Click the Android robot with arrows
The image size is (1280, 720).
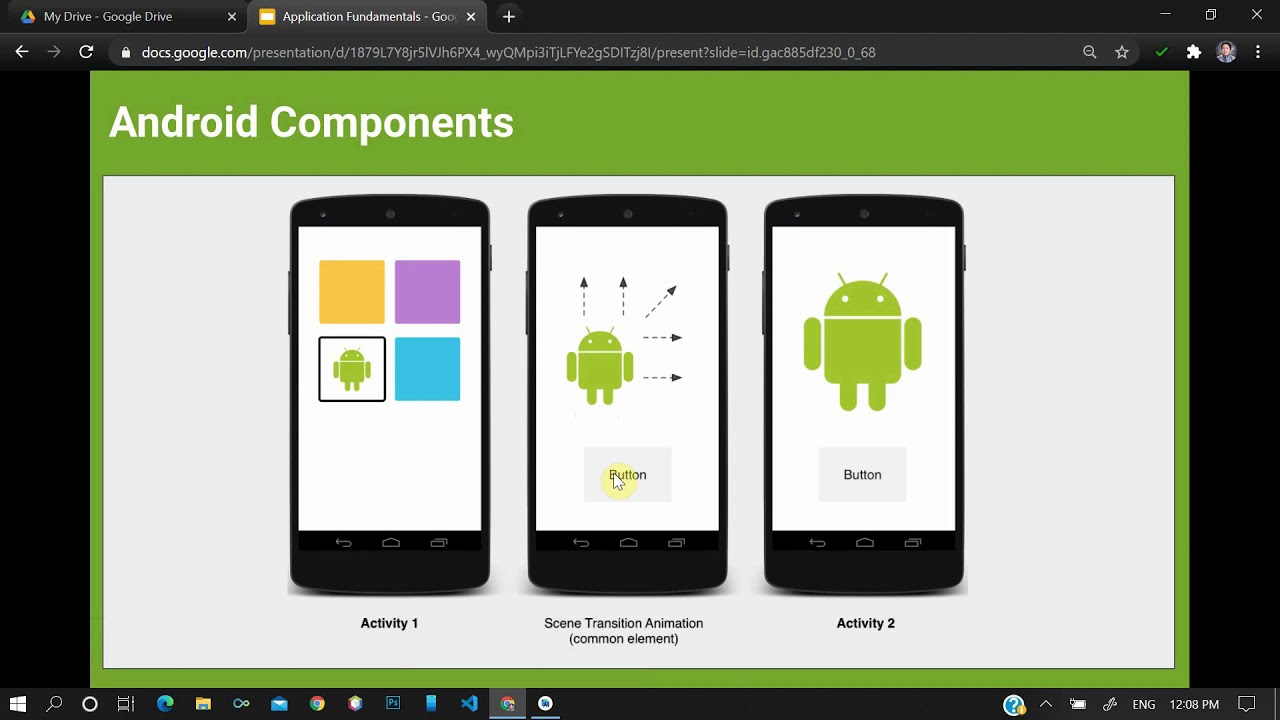[x=600, y=364]
